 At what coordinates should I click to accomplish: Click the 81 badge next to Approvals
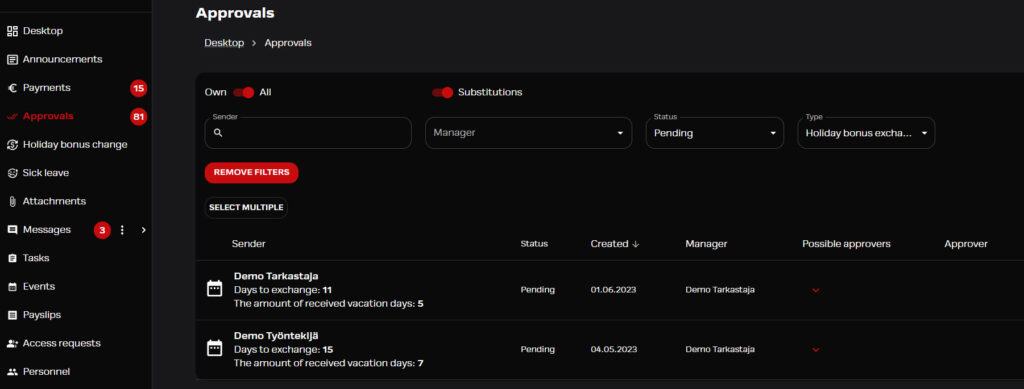[138, 117]
